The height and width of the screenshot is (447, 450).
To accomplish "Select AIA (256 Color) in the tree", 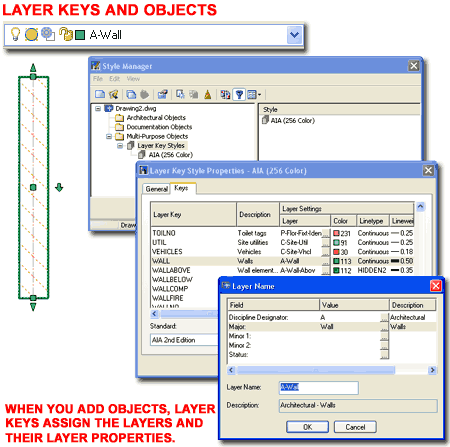I will click(171, 155).
